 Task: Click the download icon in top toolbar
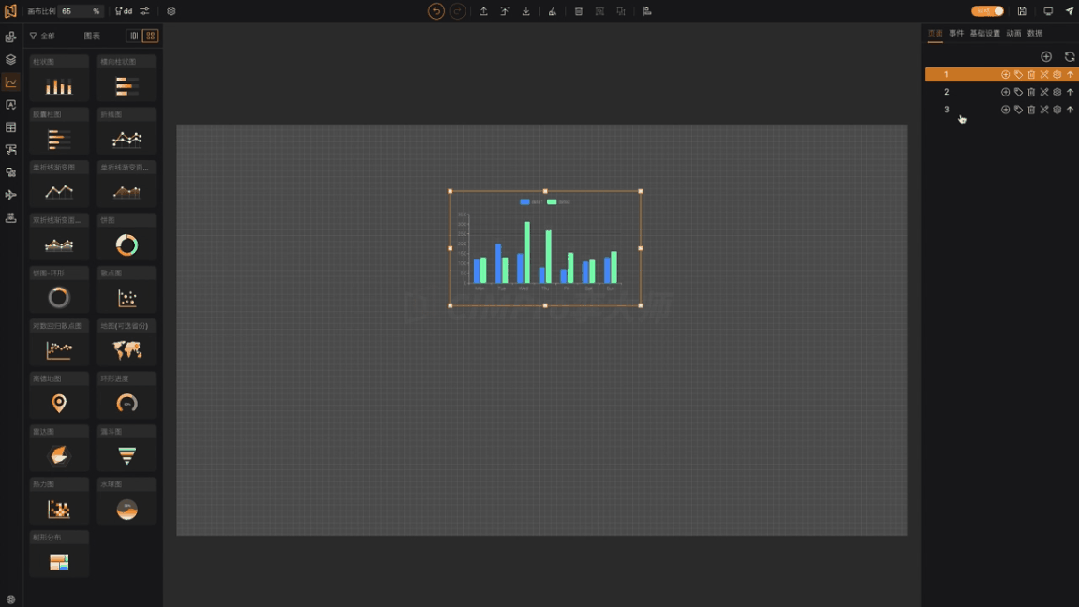tap(526, 11)
